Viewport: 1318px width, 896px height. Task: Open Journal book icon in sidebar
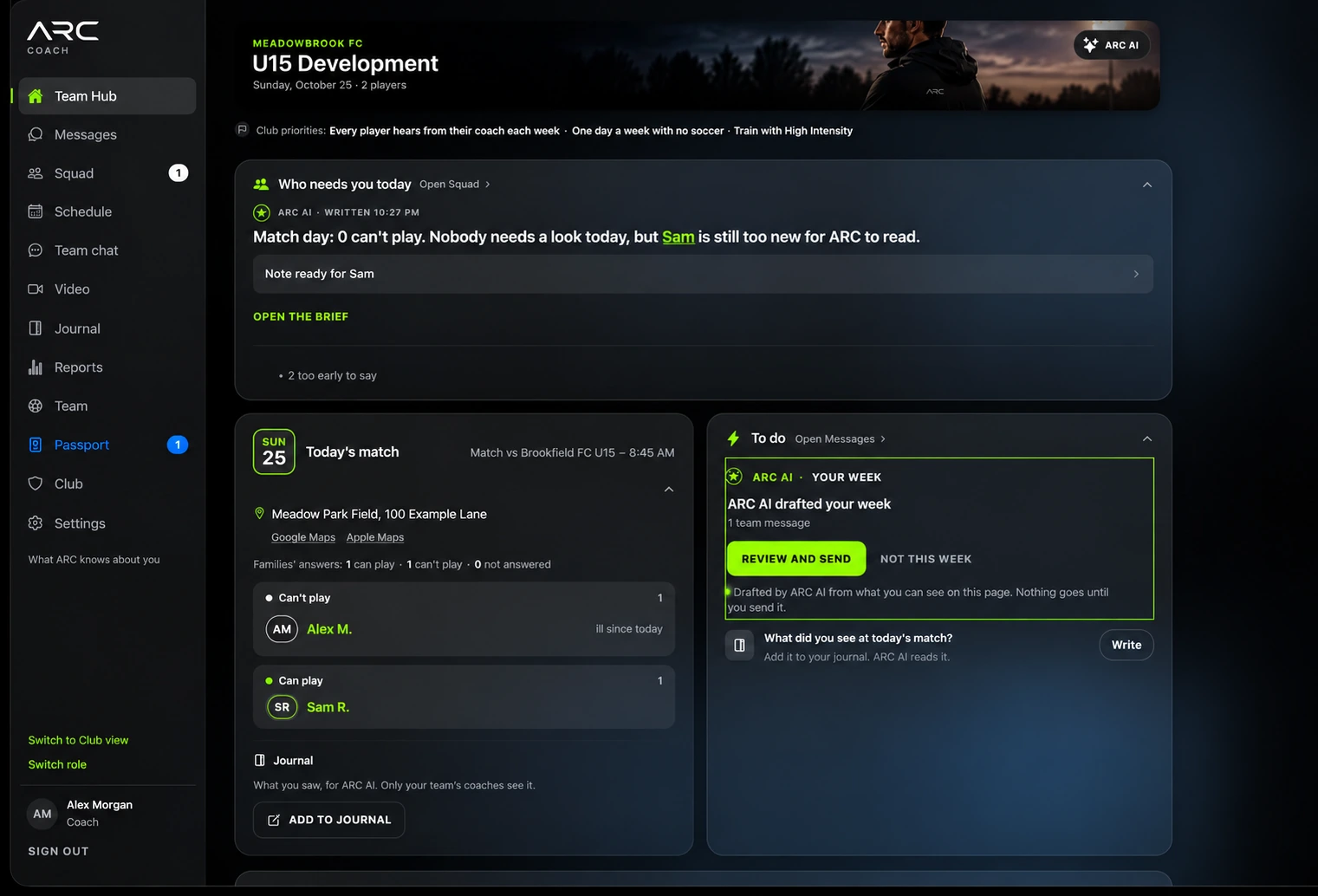coord(36,328)
